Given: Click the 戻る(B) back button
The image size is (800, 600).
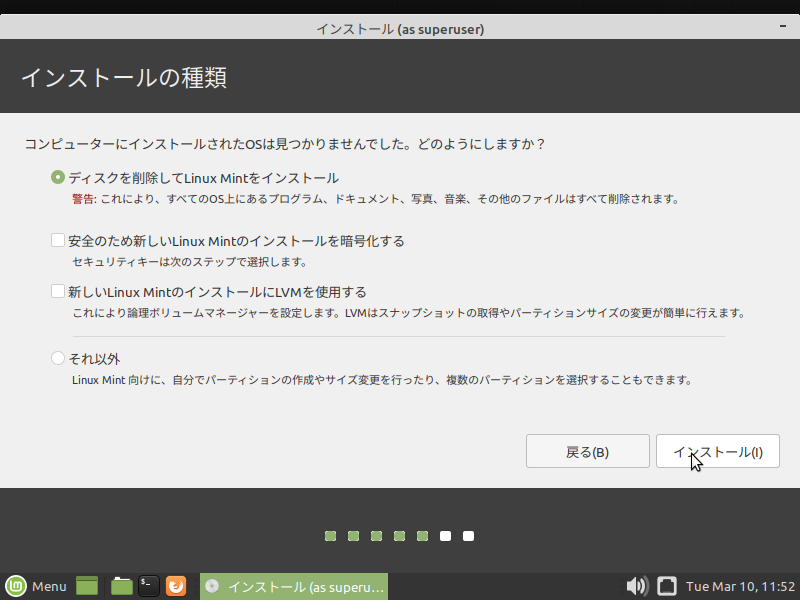Looking at the screenshot, I should tap(588, 452).
